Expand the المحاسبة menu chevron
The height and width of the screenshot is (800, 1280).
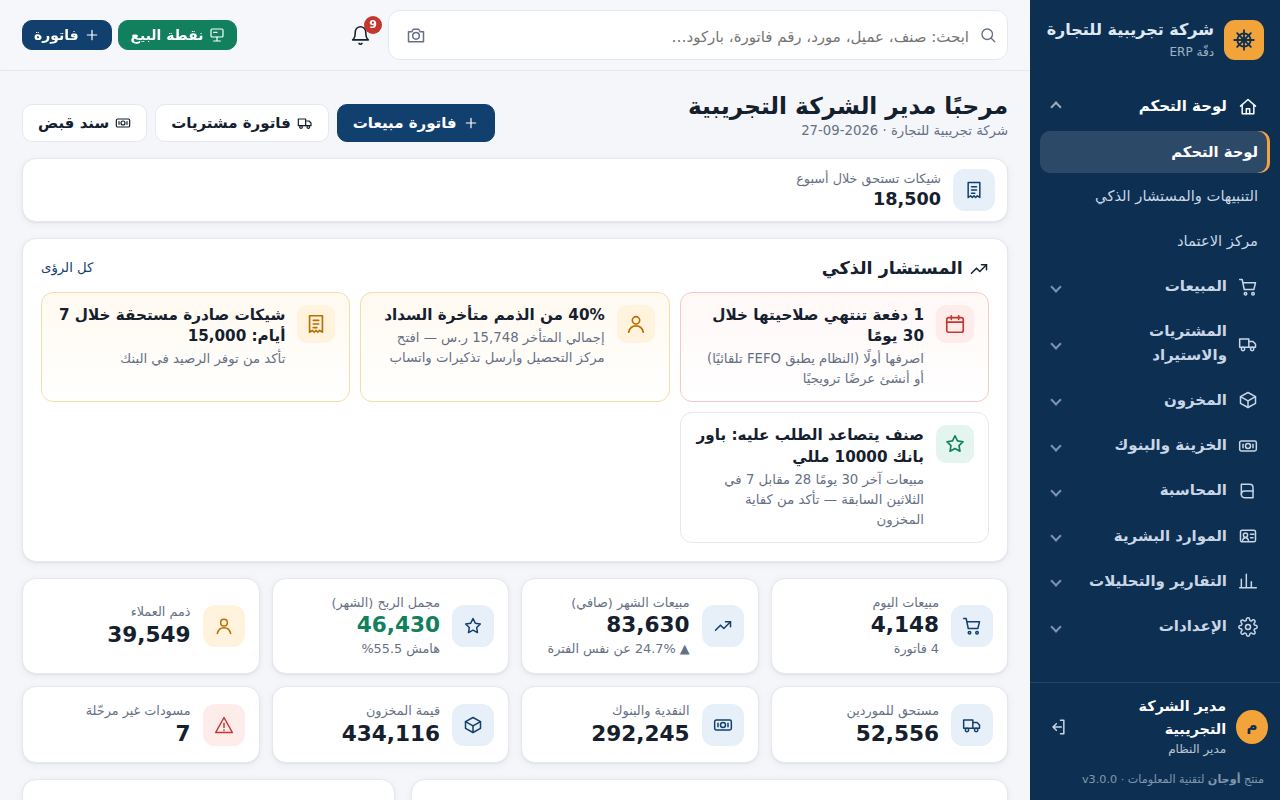point(1055,492)
